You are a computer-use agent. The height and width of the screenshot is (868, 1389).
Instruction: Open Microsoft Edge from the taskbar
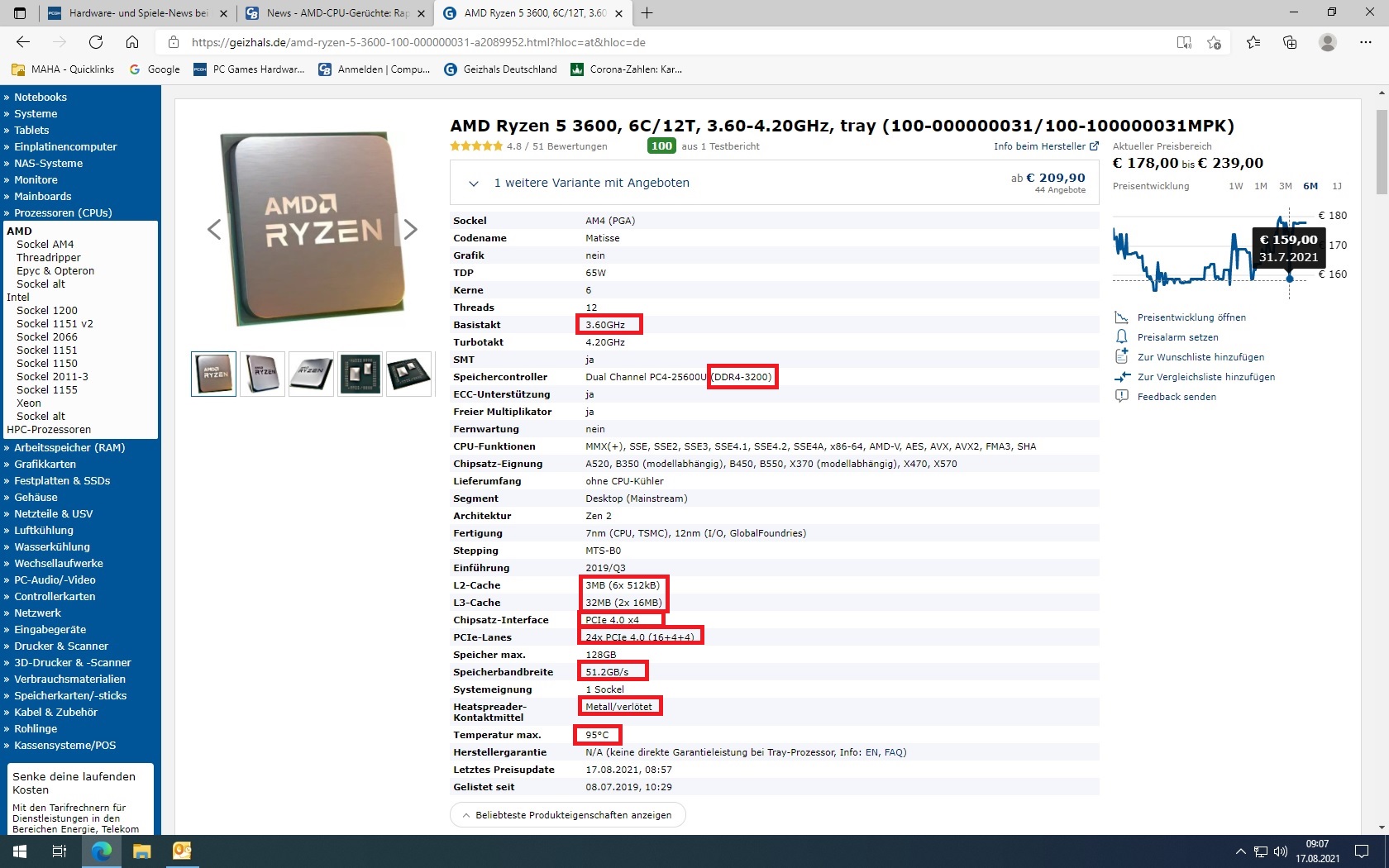[x=102, y=851]
